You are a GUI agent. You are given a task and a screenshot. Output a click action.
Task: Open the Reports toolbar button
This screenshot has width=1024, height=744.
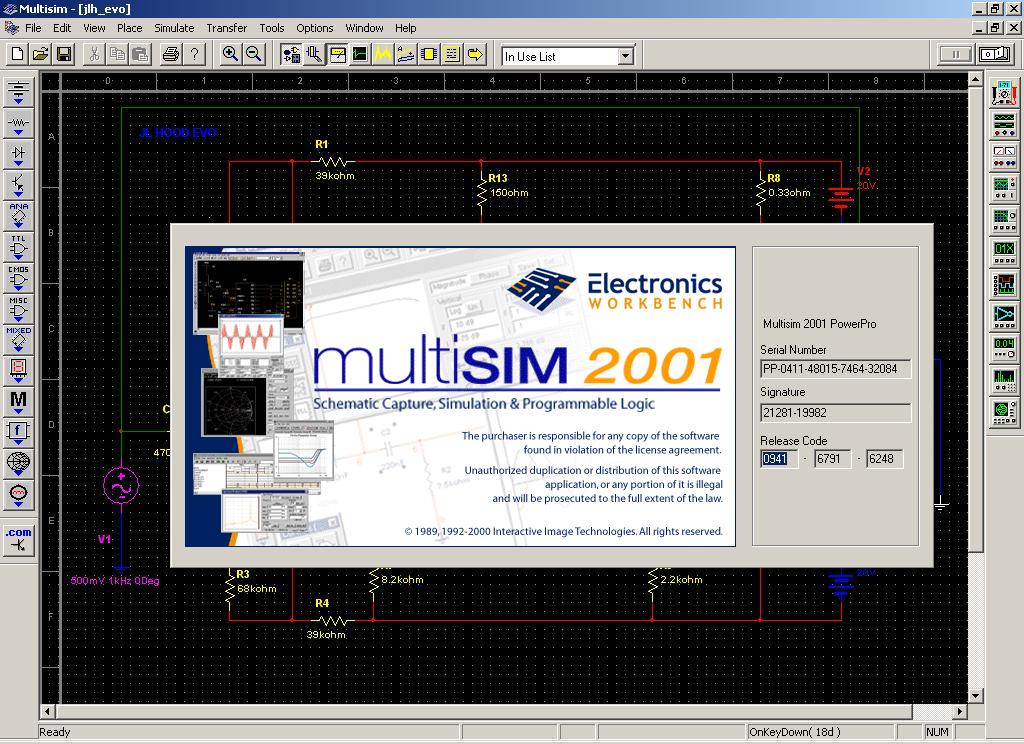point(452,54)
